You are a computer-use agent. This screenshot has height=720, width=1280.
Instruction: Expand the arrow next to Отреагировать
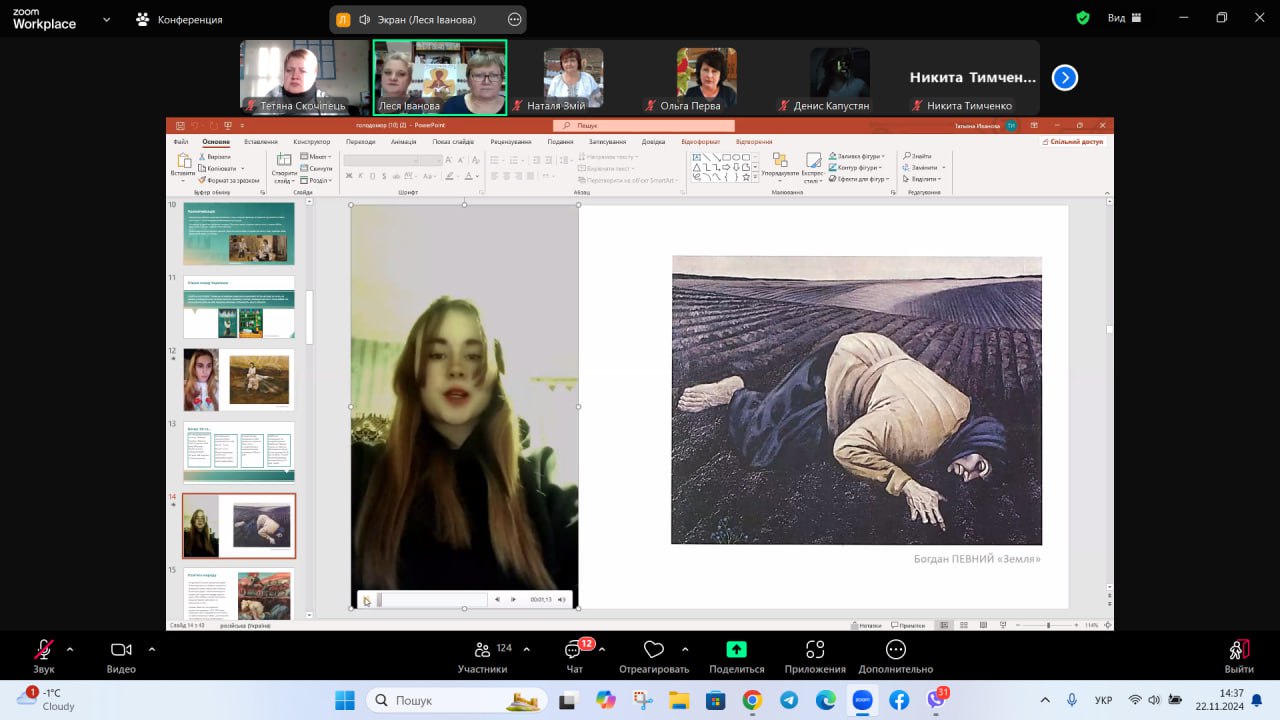pyautogui.click(x=685, y=648)
